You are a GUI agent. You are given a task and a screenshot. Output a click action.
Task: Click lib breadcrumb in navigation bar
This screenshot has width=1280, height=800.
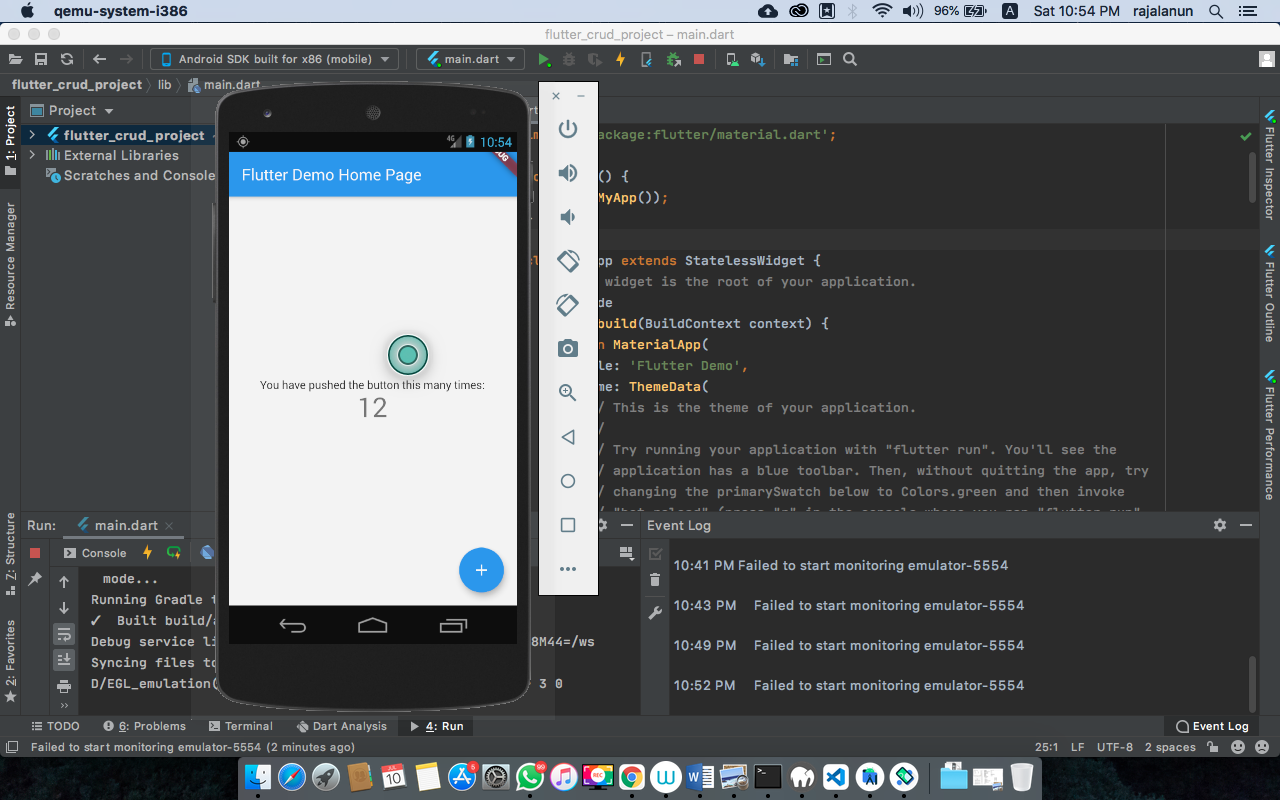coord(164,85)
